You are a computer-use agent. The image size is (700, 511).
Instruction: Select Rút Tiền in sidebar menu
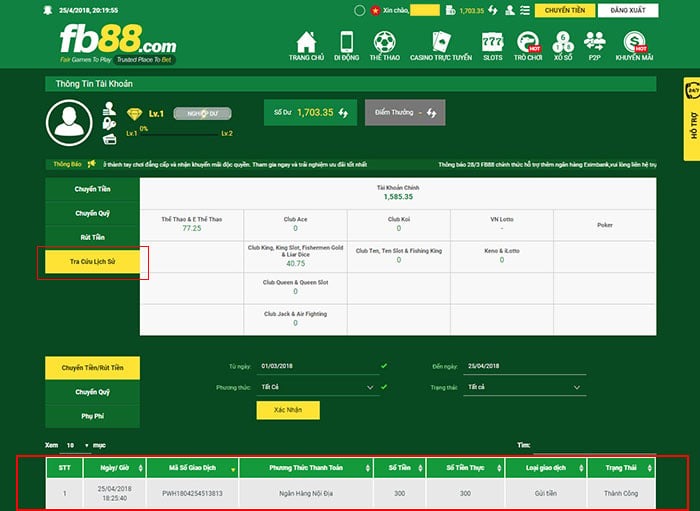[x=92, y=237]
